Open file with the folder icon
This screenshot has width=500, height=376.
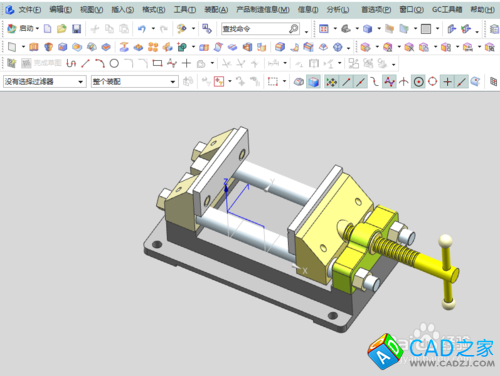(62, 29)
